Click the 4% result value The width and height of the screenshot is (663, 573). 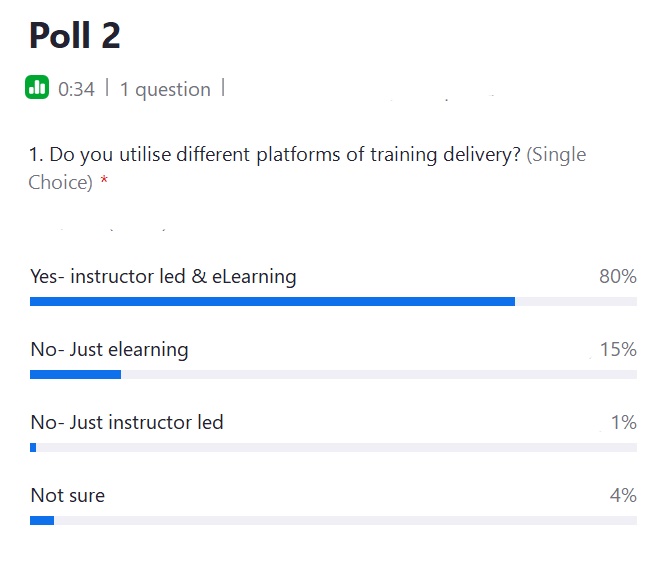(x=623, y=495)
